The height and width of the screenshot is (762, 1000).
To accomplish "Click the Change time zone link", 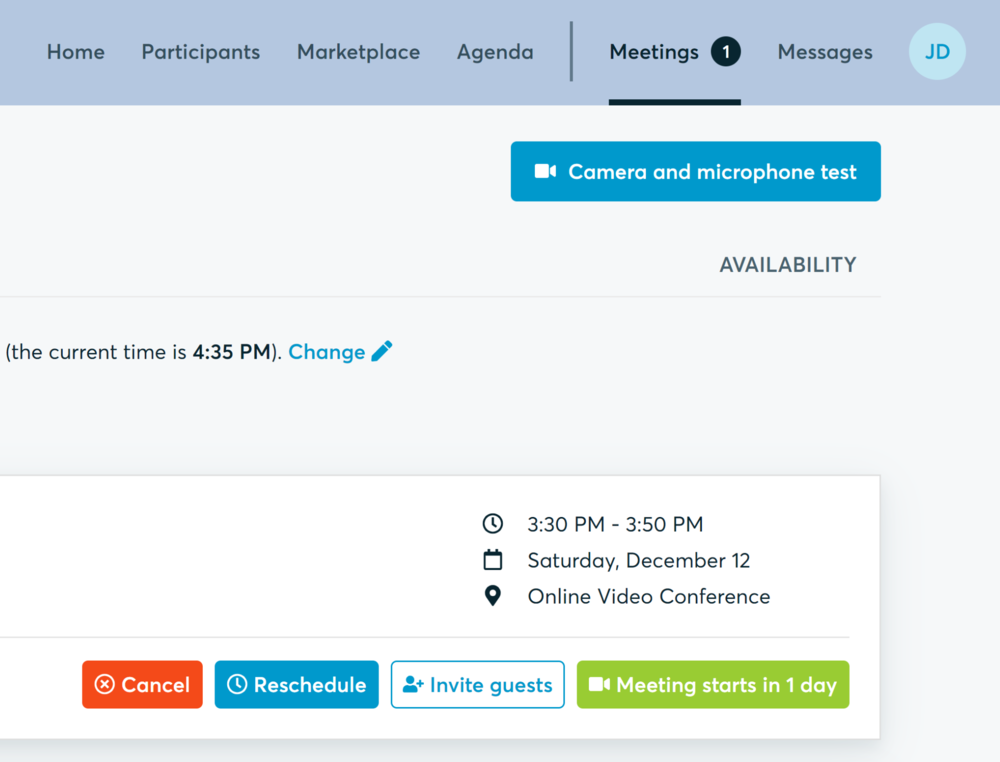I will click(x=327, y=352).
